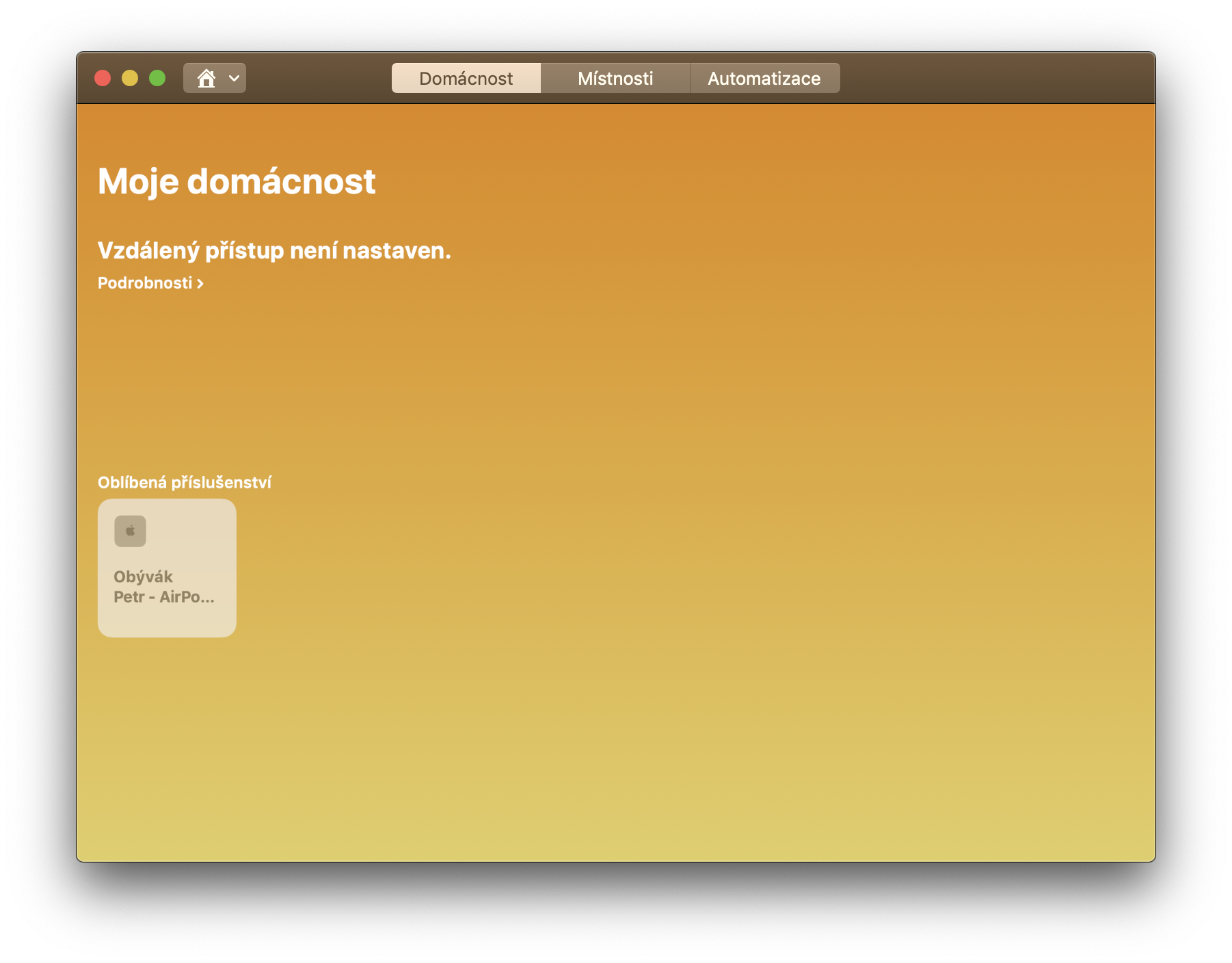
Task: Click the Petr - AirPo... device name
Action: tap(164, 597)
